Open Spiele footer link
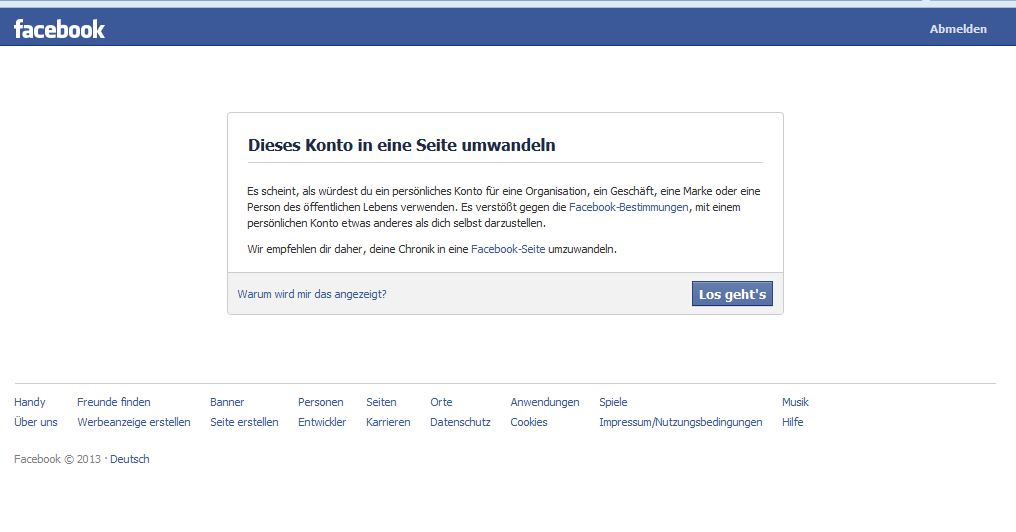The width and height of the screenshot is (1016, 532). click(x=613, y=402)
